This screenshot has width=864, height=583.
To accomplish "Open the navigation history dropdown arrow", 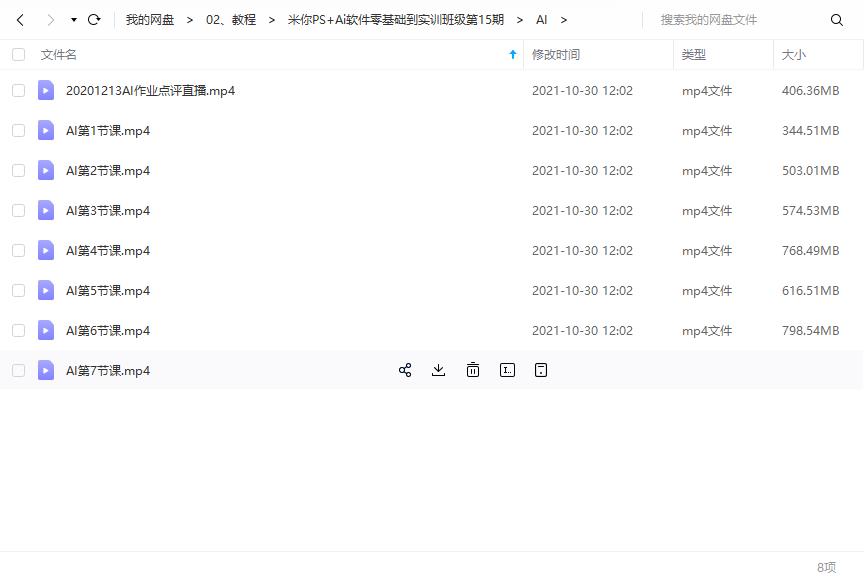I will pos(74,20).
